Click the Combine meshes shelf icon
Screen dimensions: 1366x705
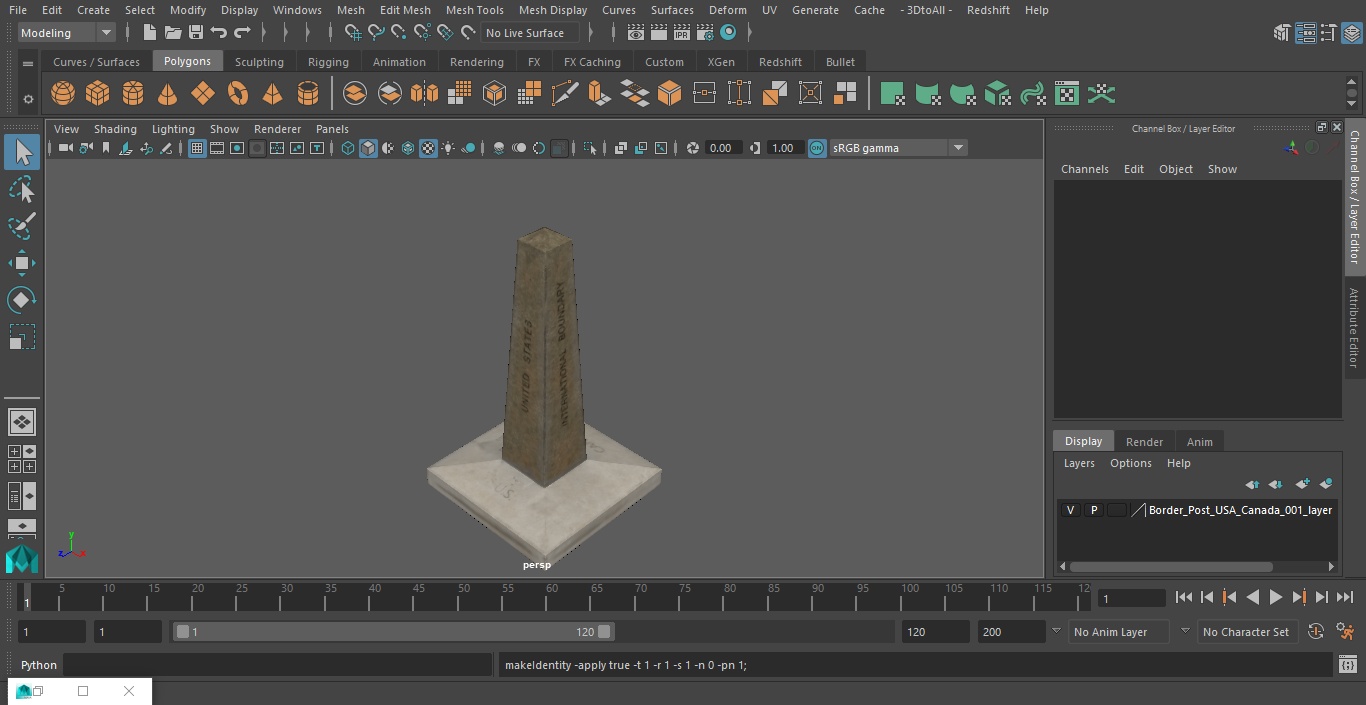tap(355, 94)
